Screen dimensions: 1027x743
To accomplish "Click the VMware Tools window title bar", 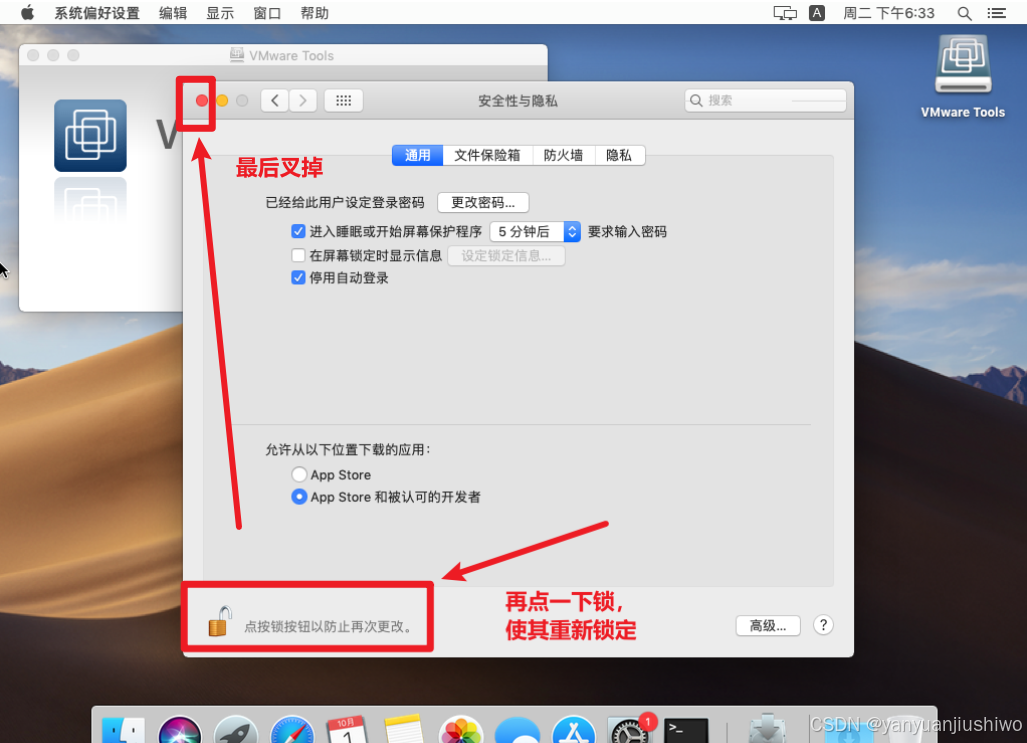I will [x=283, y=56].
